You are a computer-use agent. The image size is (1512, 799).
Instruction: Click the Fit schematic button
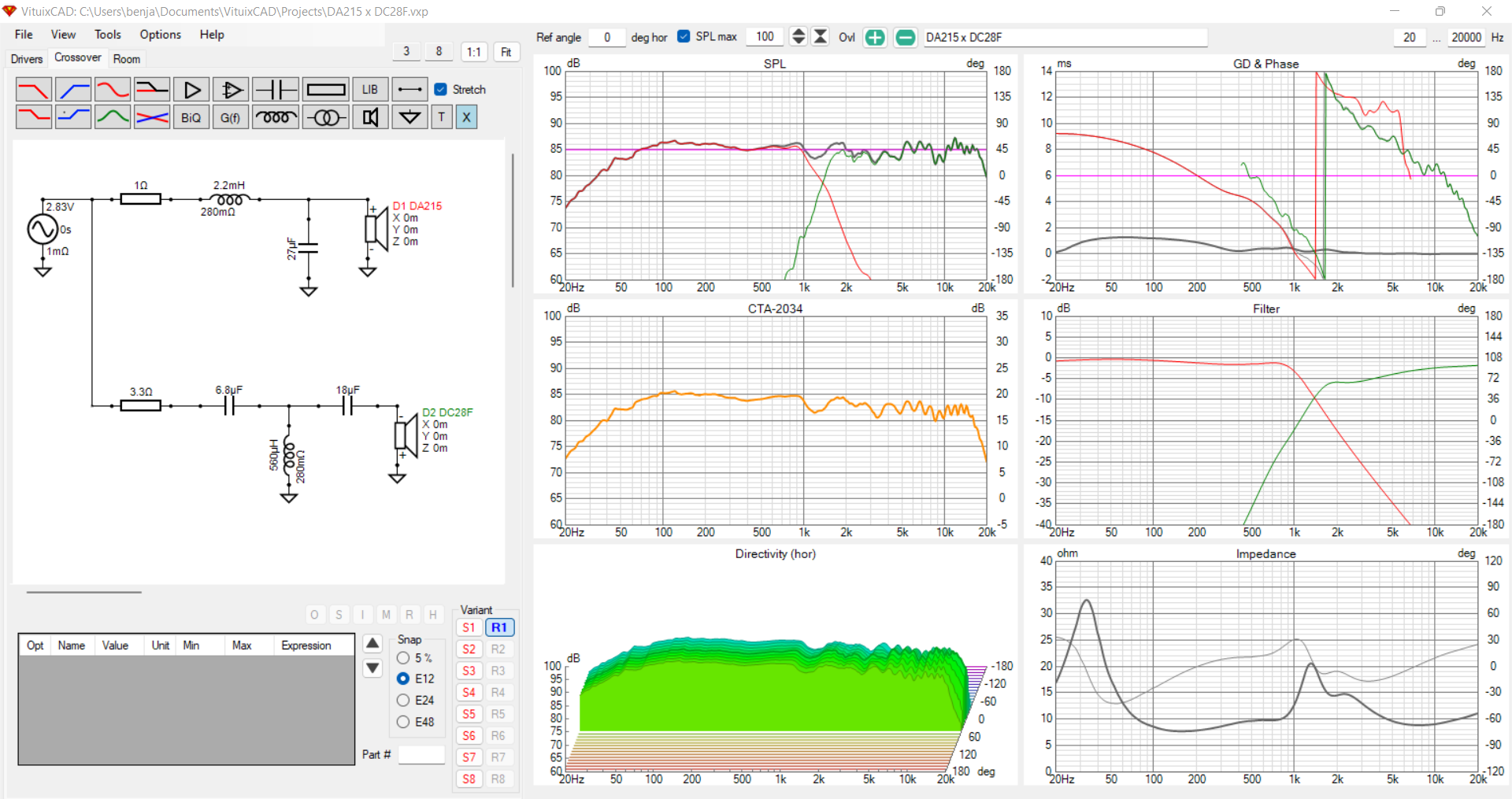click(506, 52)
